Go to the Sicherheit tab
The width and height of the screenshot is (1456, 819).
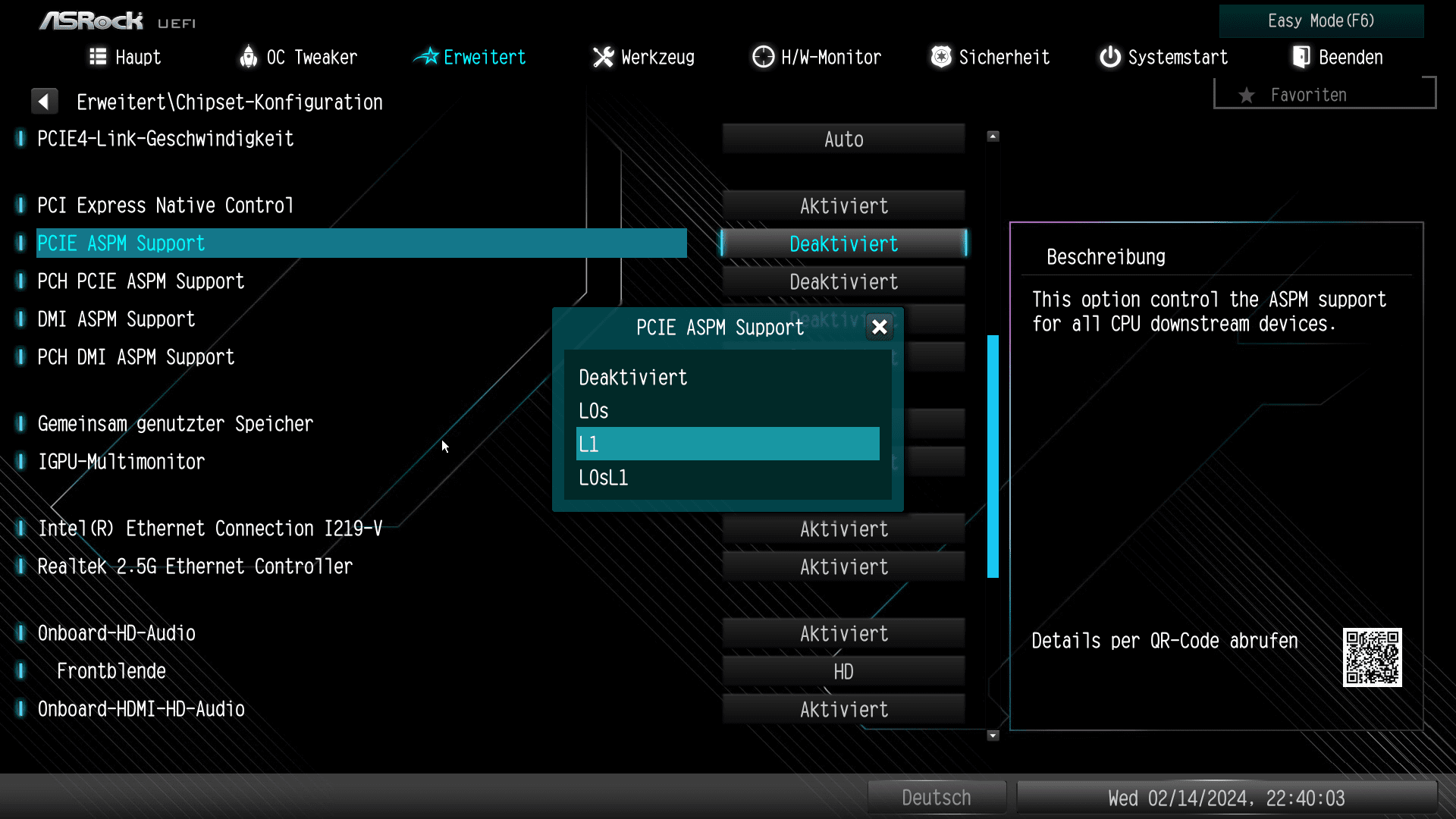coord(990,58)
